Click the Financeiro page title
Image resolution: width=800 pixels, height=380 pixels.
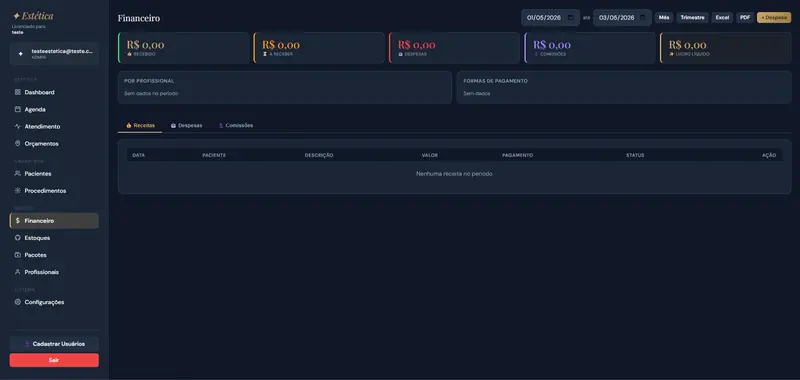coord(139,18)
